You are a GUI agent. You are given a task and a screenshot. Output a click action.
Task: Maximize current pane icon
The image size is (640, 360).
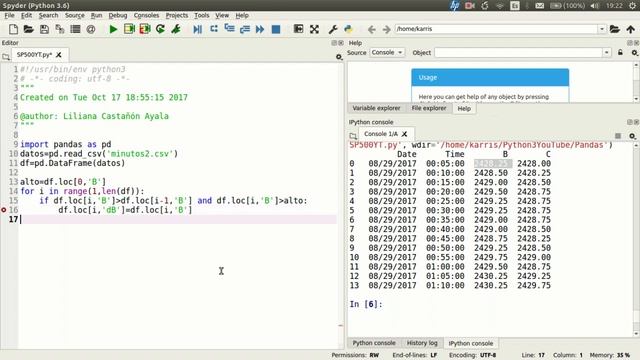[298, 29]
